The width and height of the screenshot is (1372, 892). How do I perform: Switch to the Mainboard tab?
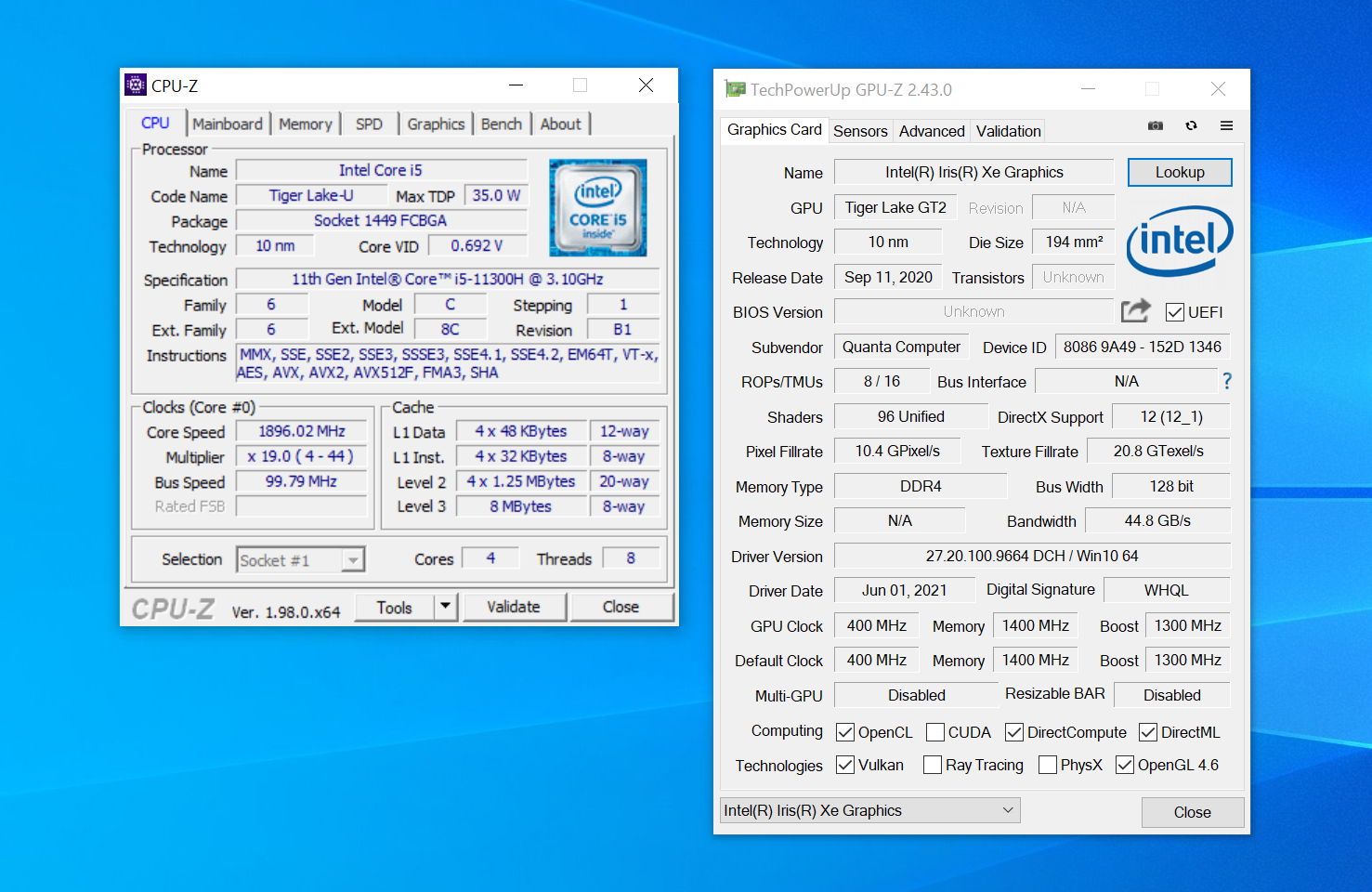(228, 125)
